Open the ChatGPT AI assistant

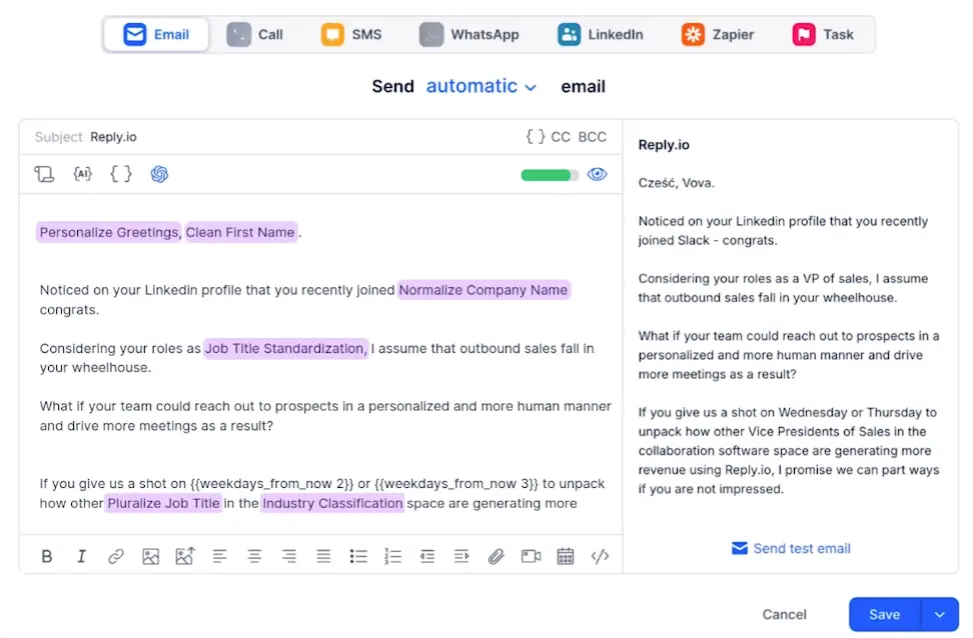coord(159,173)
